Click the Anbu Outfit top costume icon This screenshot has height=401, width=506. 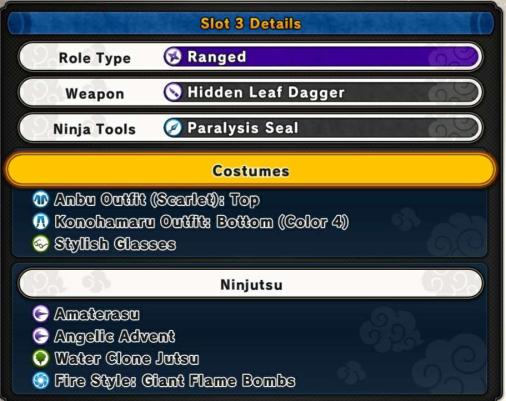[x=41, y=199]
